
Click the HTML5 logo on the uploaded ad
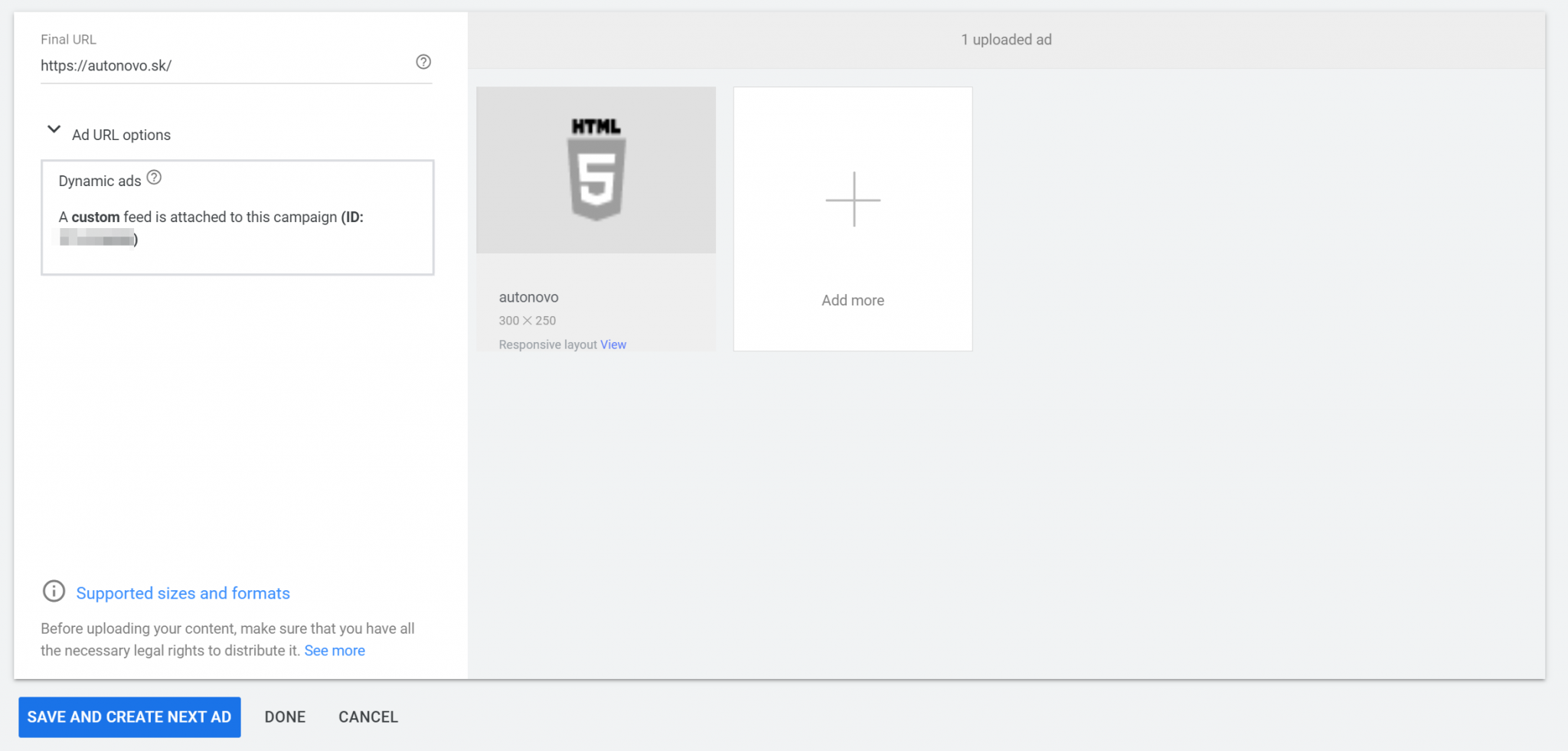tap(596, 170)
